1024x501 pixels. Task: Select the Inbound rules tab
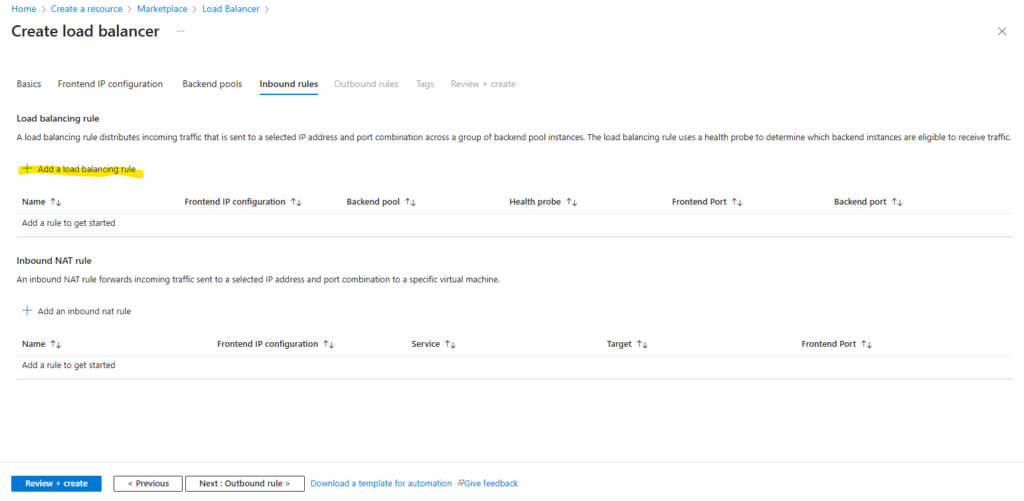click(289, 84)
